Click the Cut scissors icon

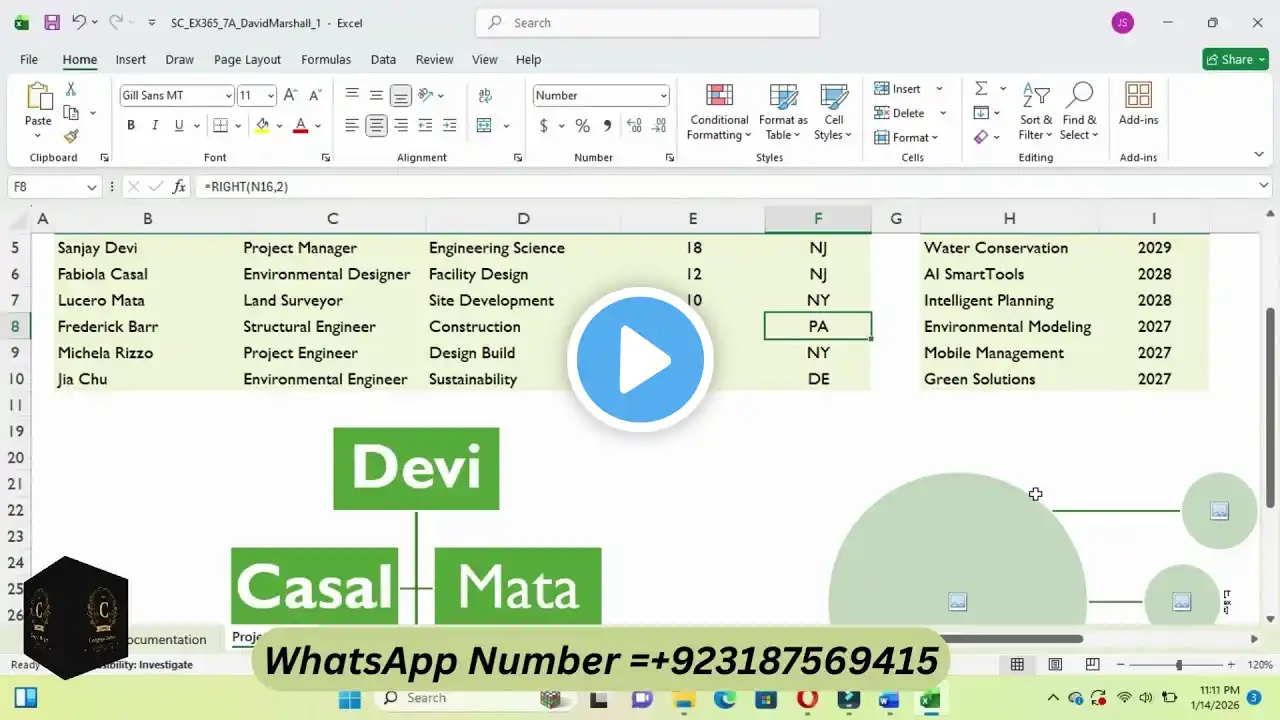[71, 89]
